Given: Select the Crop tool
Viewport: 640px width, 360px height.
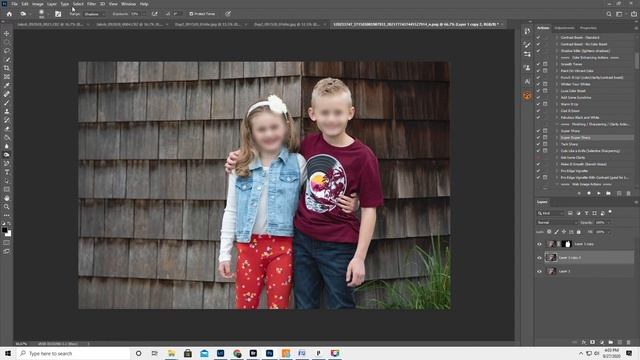Looking at the screenshot, I should (x=7, y=68).
